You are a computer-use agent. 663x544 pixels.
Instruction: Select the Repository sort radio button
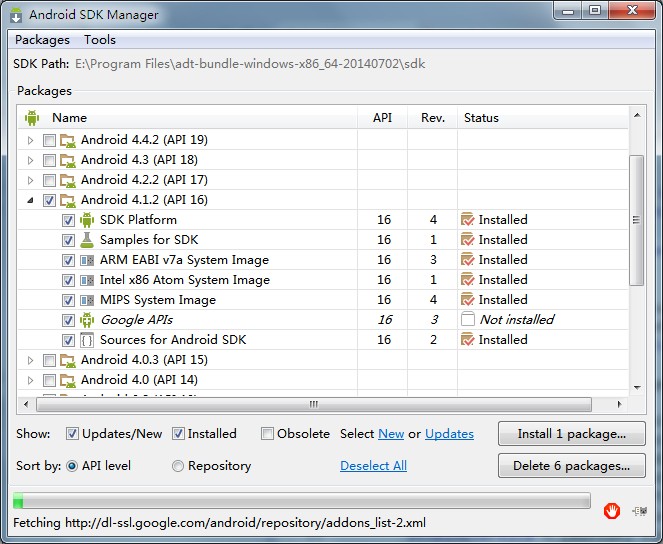coord(178,466)
